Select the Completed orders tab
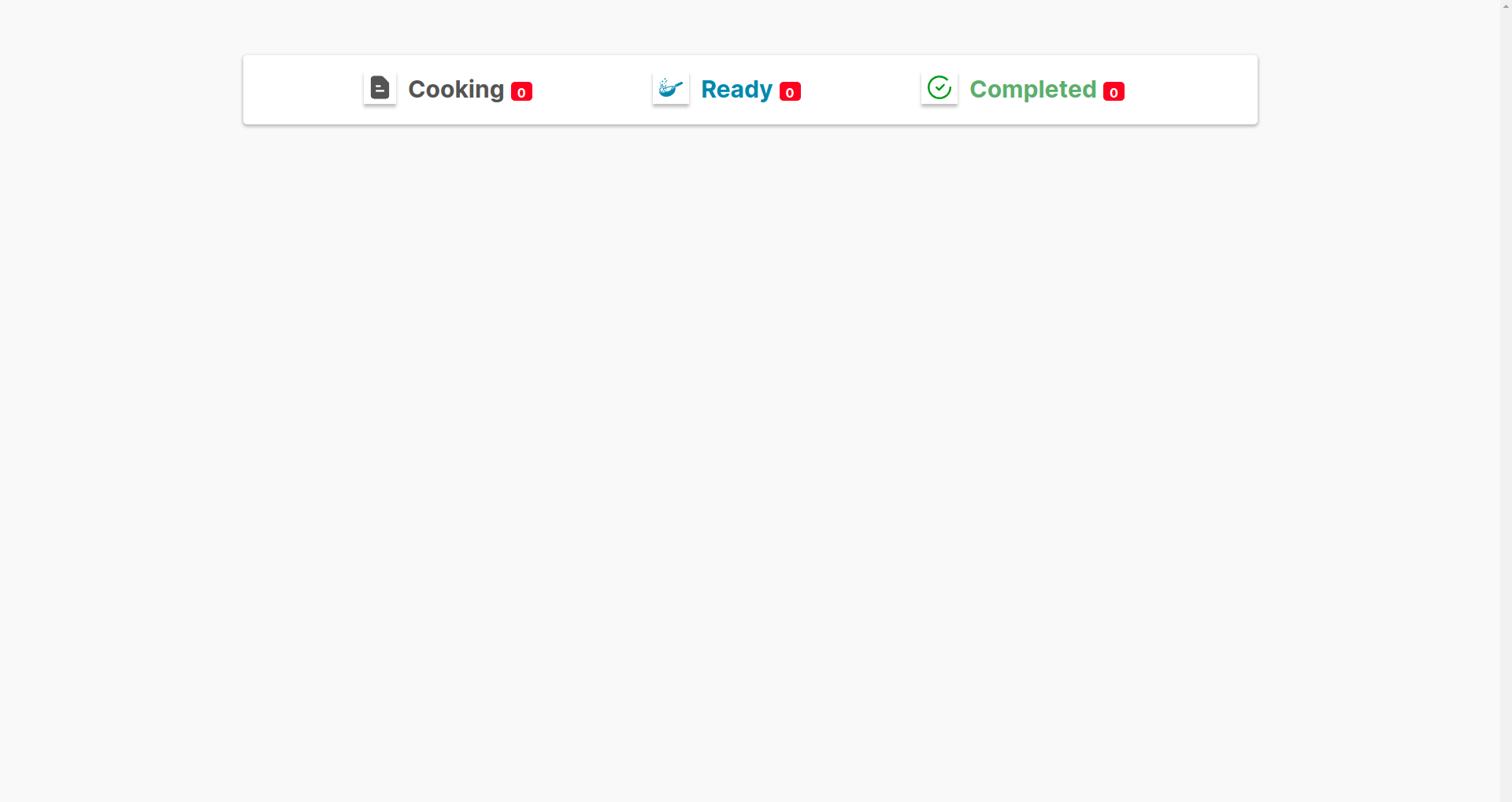 (1023, 89)
